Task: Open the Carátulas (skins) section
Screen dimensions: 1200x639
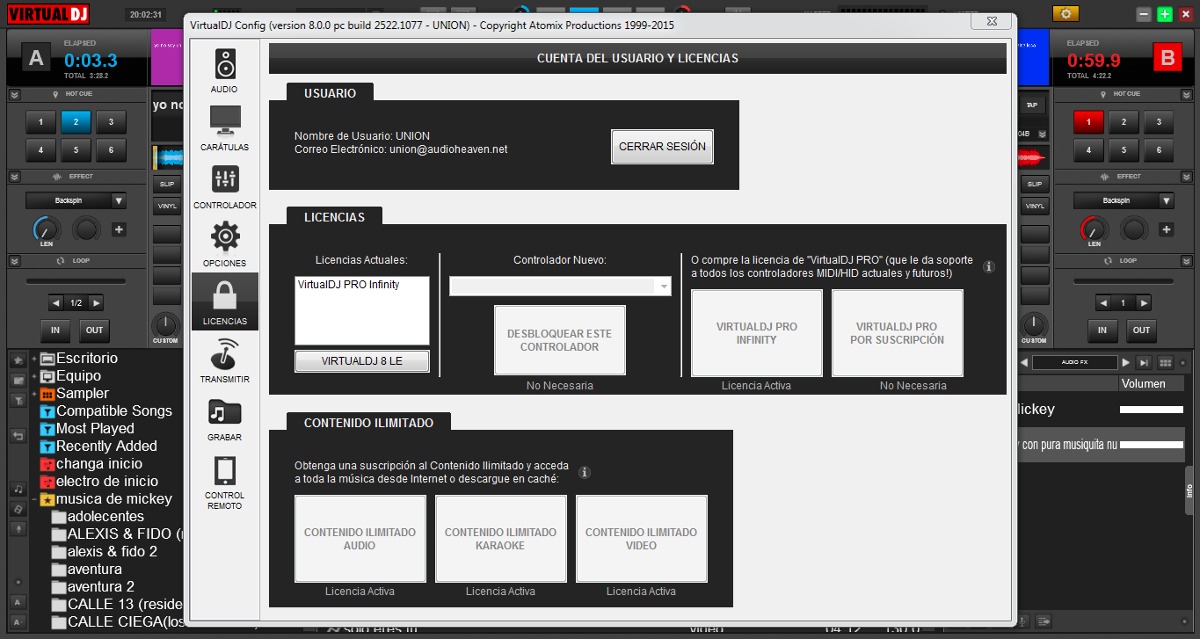Action: (225, 128)
